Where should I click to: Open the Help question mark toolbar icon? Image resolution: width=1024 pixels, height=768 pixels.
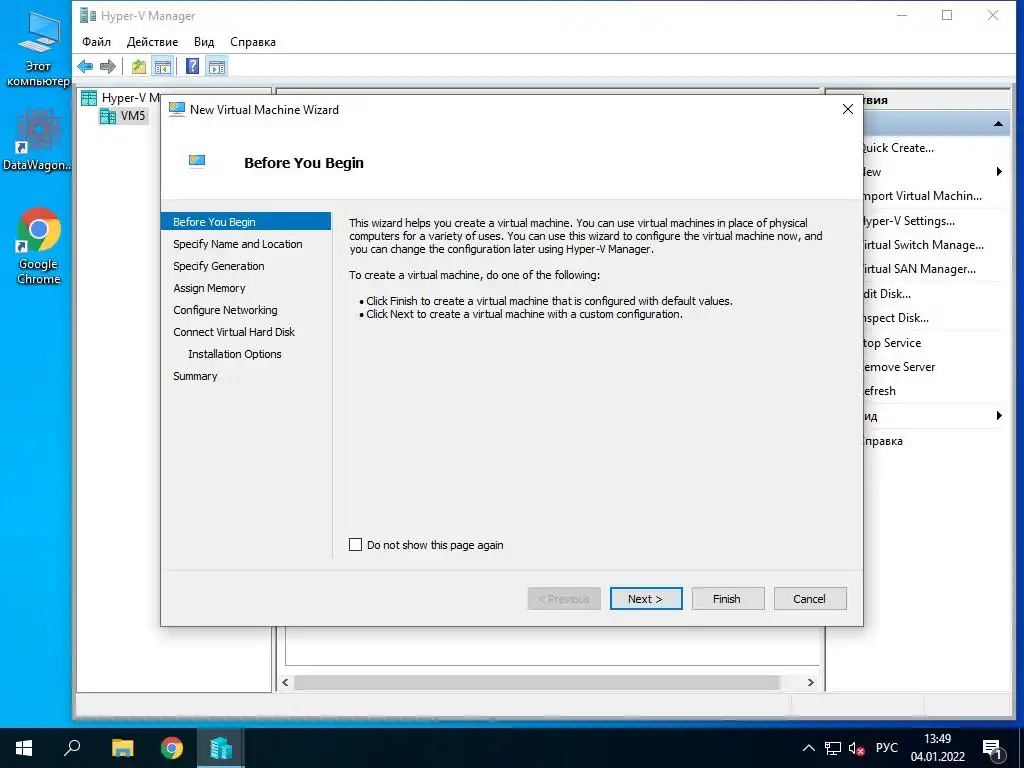pos(193,66)
